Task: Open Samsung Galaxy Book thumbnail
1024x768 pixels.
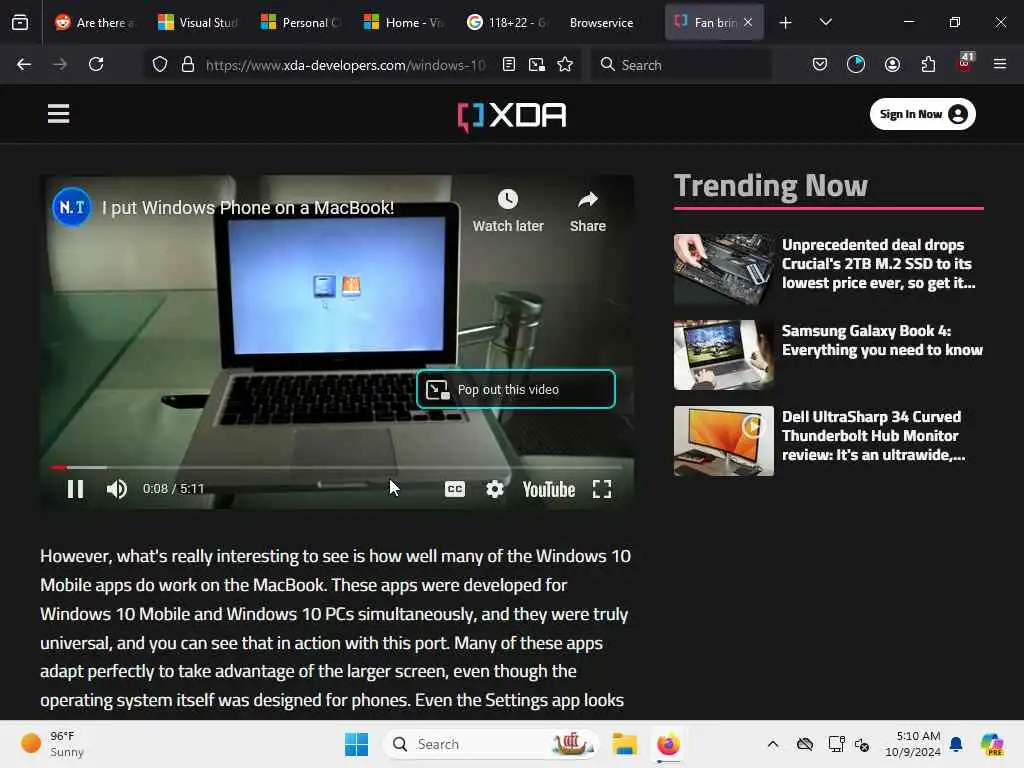Action: [724, 355]
